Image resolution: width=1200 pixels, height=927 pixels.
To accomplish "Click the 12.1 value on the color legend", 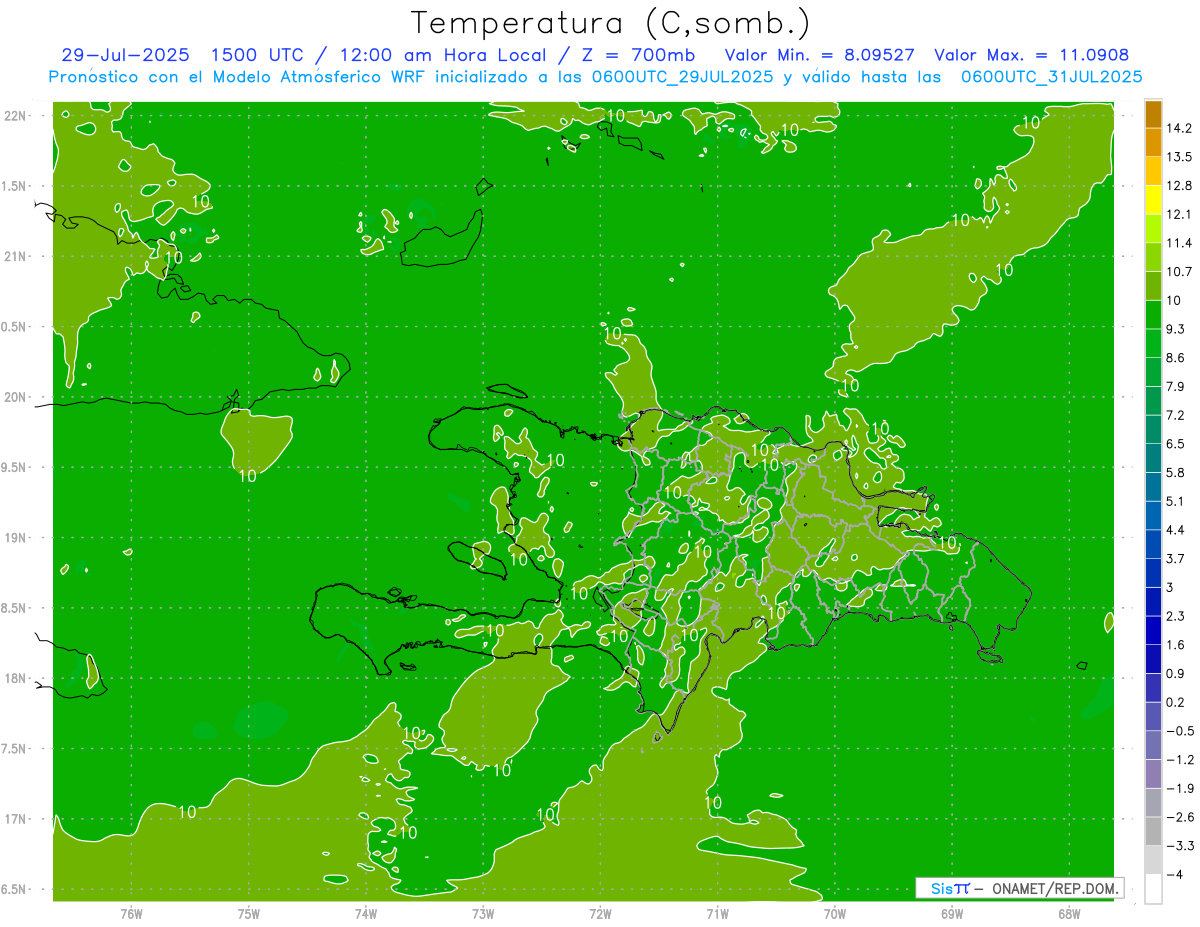I will pyautogui.click(x=1180, y=214).
